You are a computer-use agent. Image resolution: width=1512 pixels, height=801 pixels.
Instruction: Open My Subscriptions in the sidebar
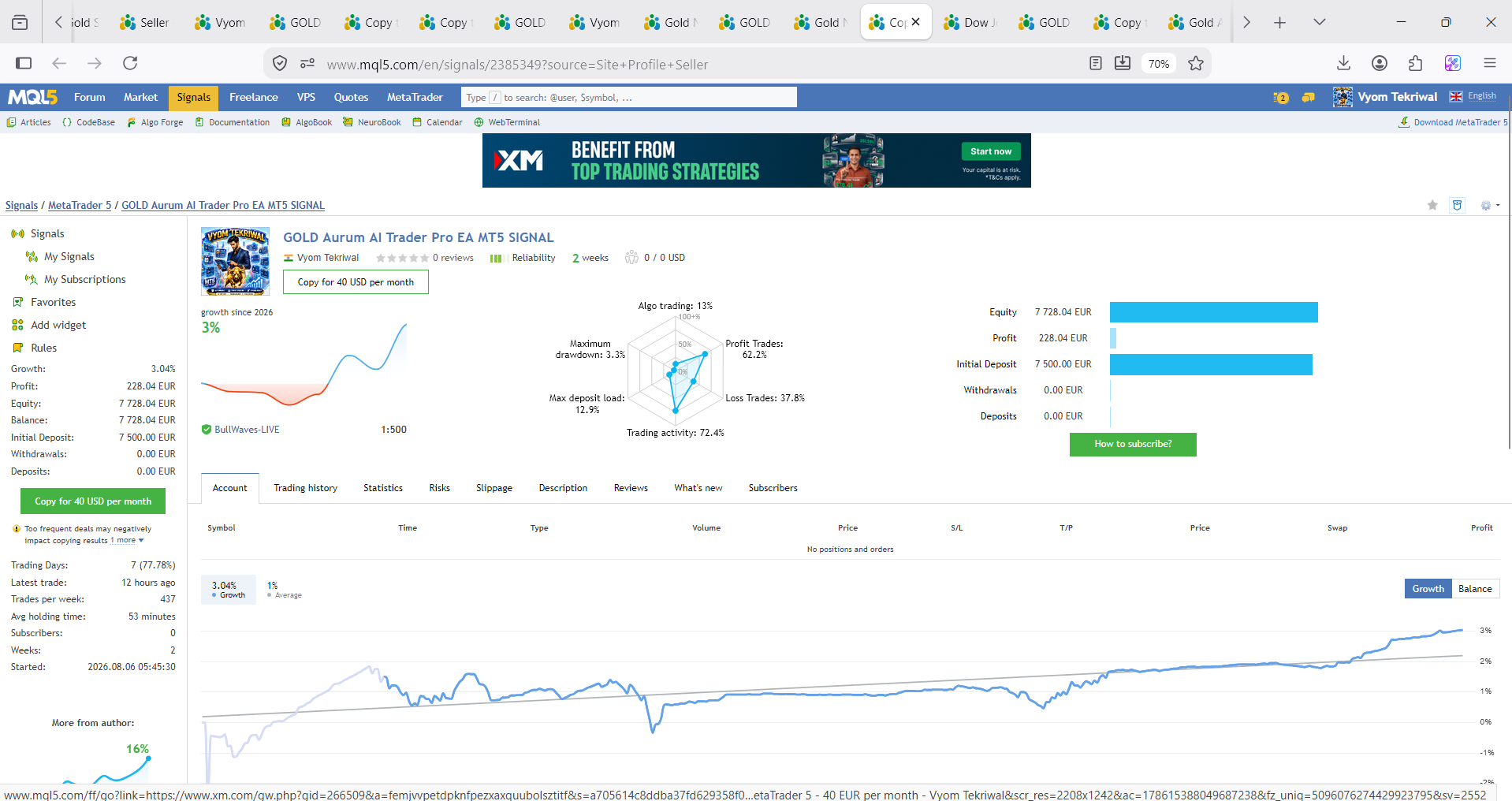pos(76,279)
